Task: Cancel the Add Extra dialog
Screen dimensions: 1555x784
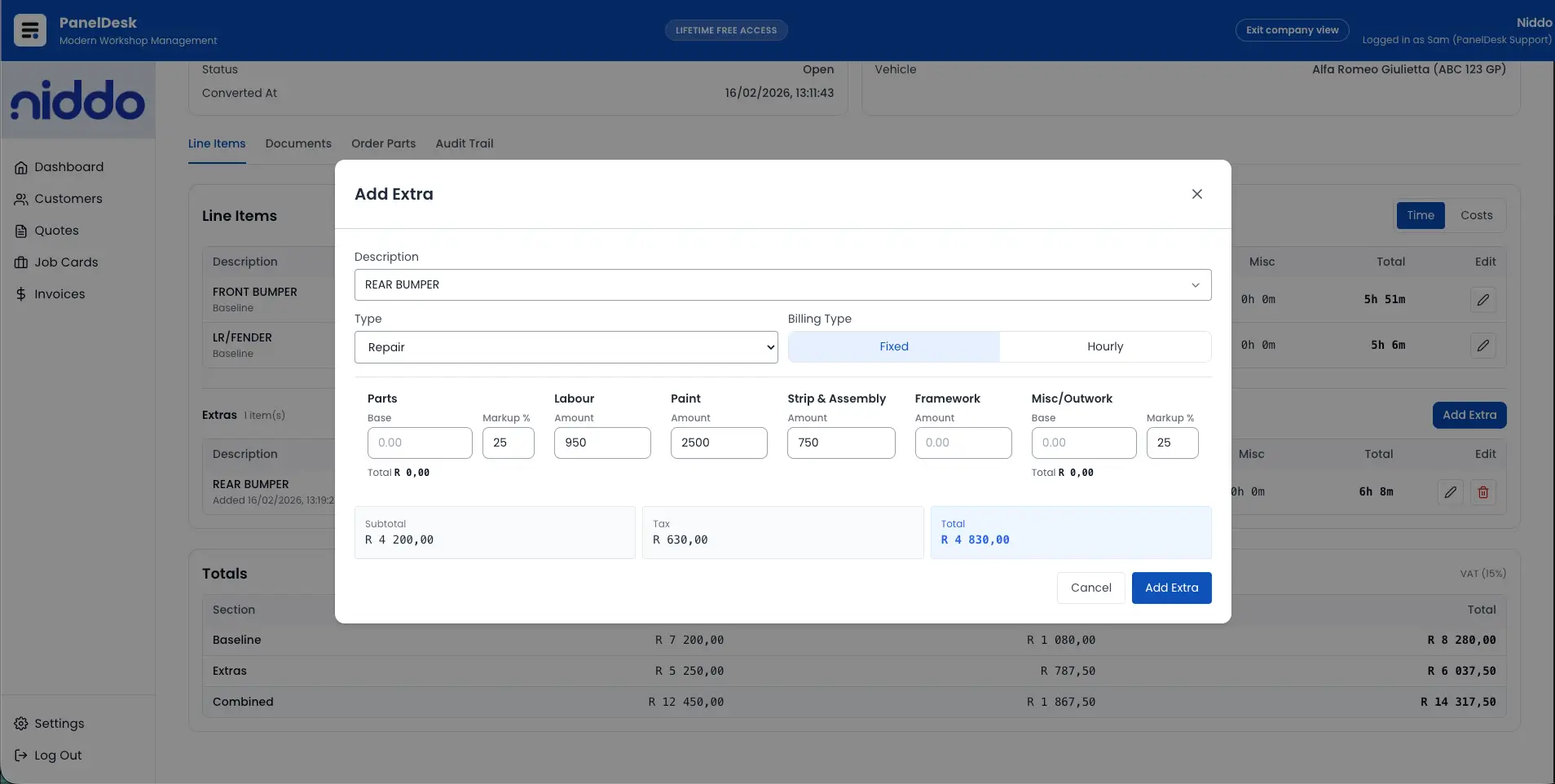Action: coord(1090,588)
